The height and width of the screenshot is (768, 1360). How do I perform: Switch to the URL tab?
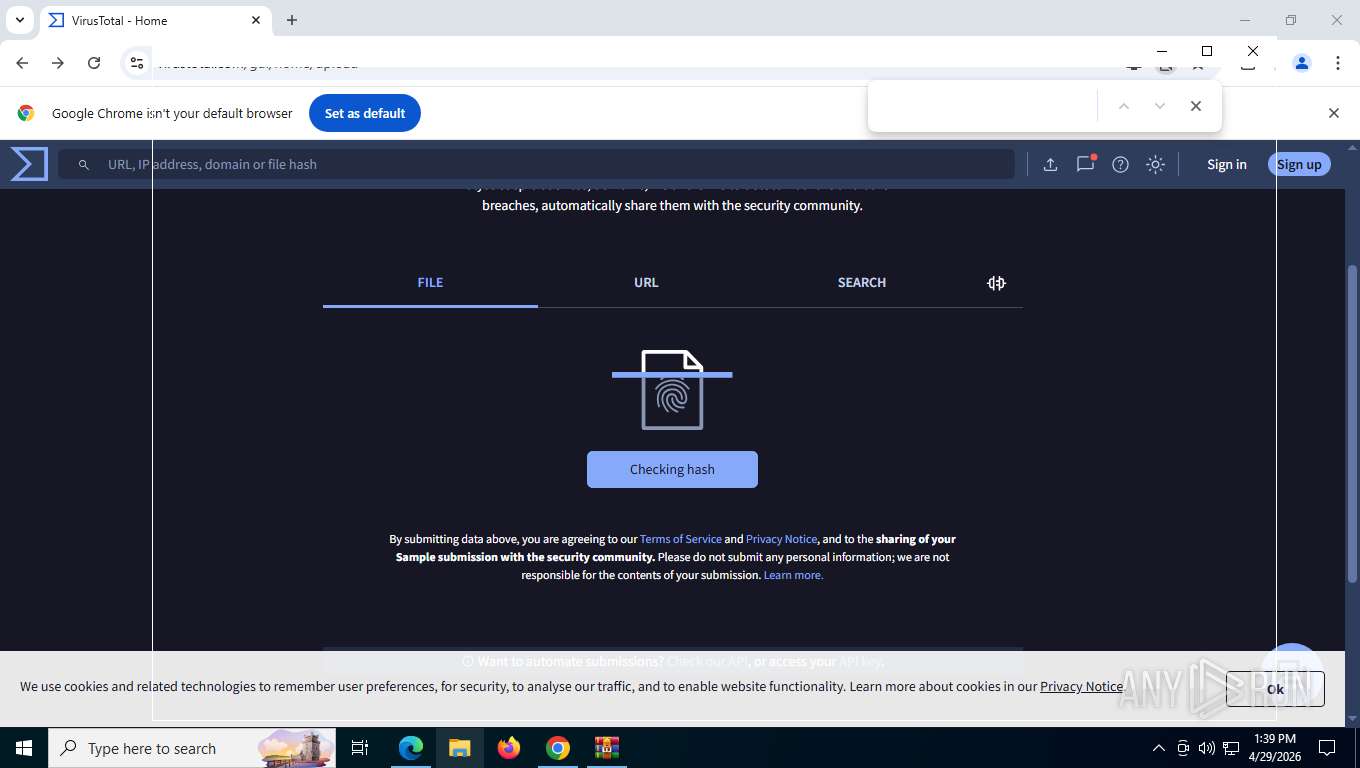click(x=646, y=283)
